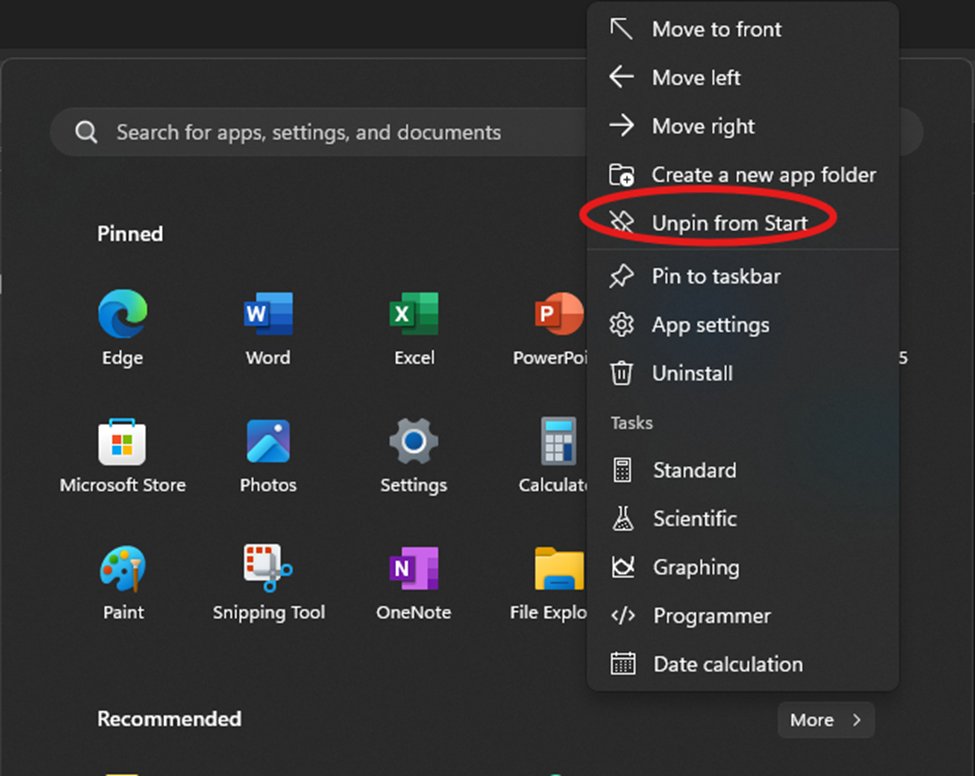This screenshot has width=975, height=776.
Task: Open More recommended items
Action: coord(826,720)
